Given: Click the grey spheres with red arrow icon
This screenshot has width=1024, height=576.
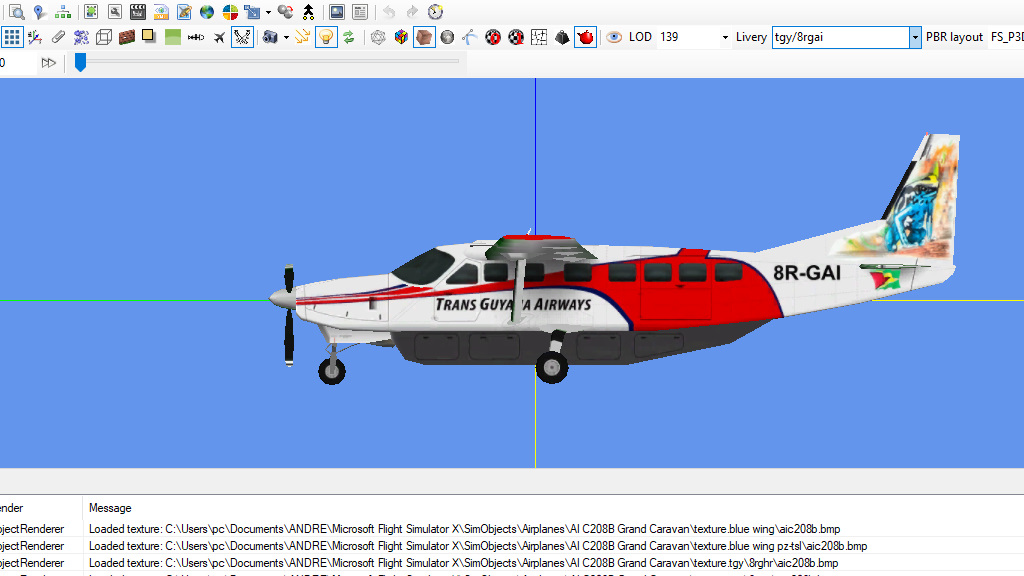Looking at the screenshot, I should (285, 12).
